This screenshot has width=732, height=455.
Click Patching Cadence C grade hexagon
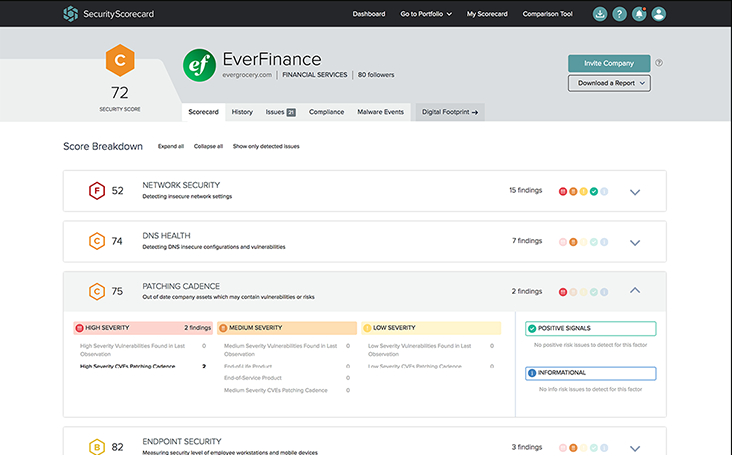97,291
